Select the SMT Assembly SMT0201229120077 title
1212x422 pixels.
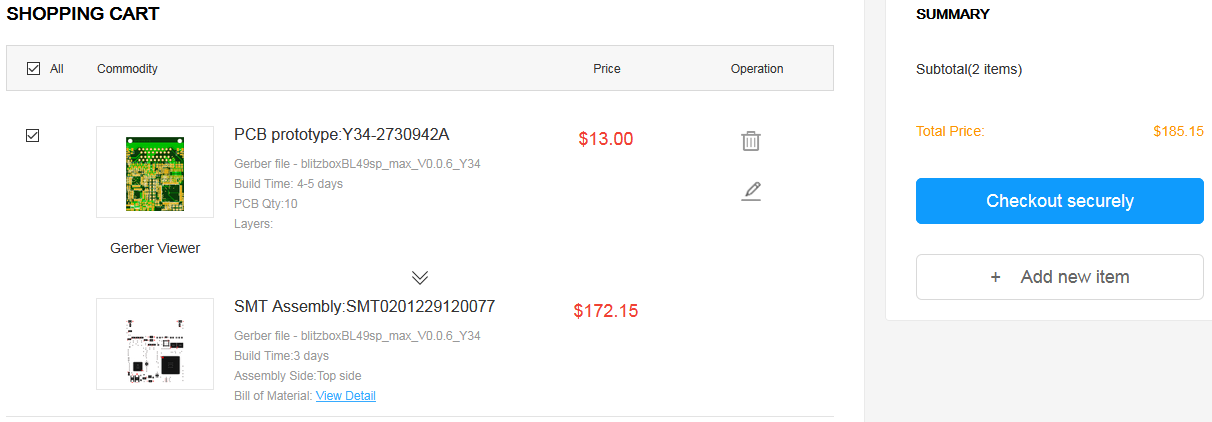364,307
